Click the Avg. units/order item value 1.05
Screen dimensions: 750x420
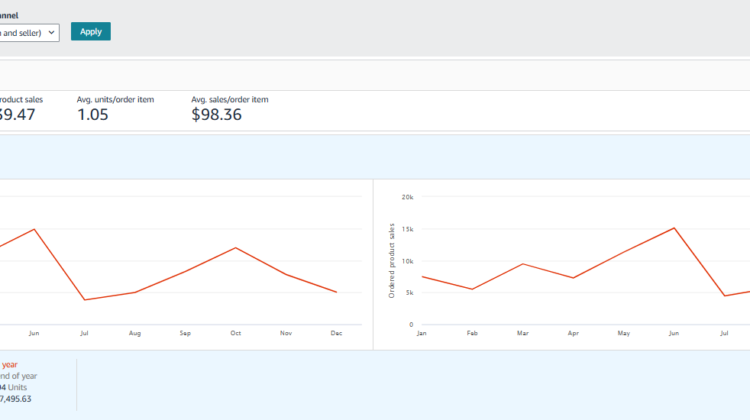[x=93, y=114]
